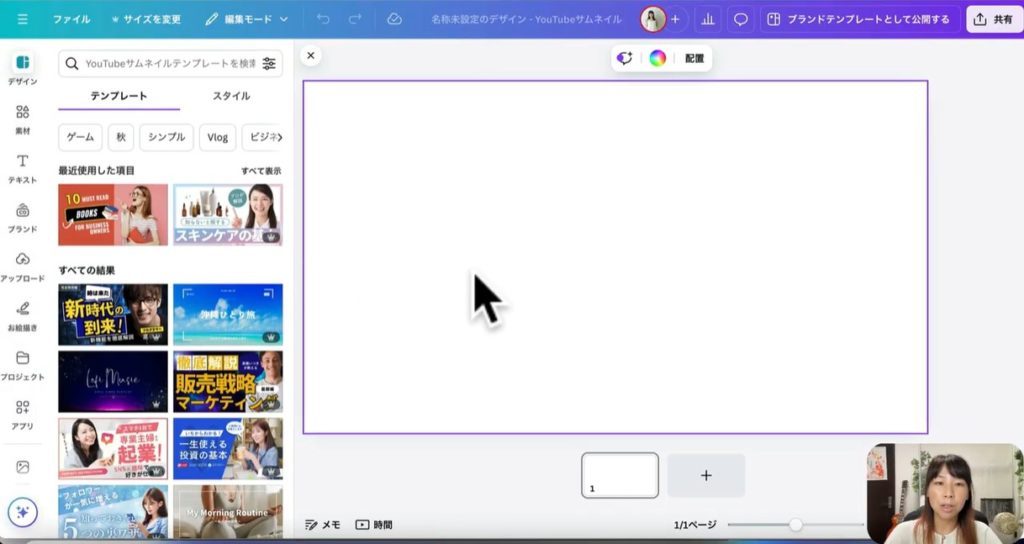Expand the 編集モード dropdown
This screenshot has width=1024, height=544.
pos(247,19)
